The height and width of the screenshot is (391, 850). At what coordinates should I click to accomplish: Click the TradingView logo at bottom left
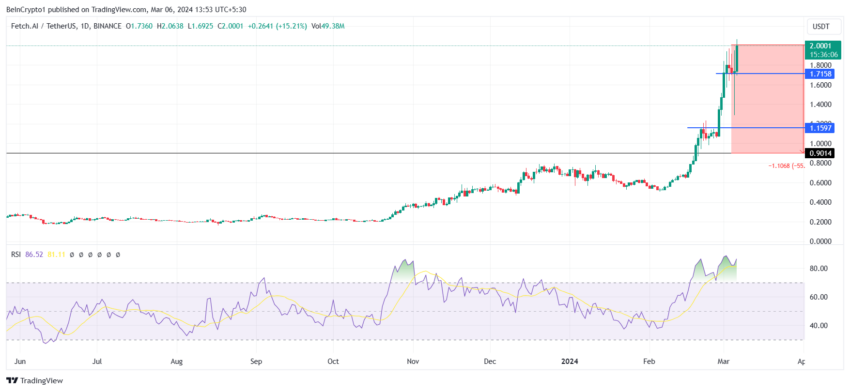pyautogui.click(x=34, y=381)
